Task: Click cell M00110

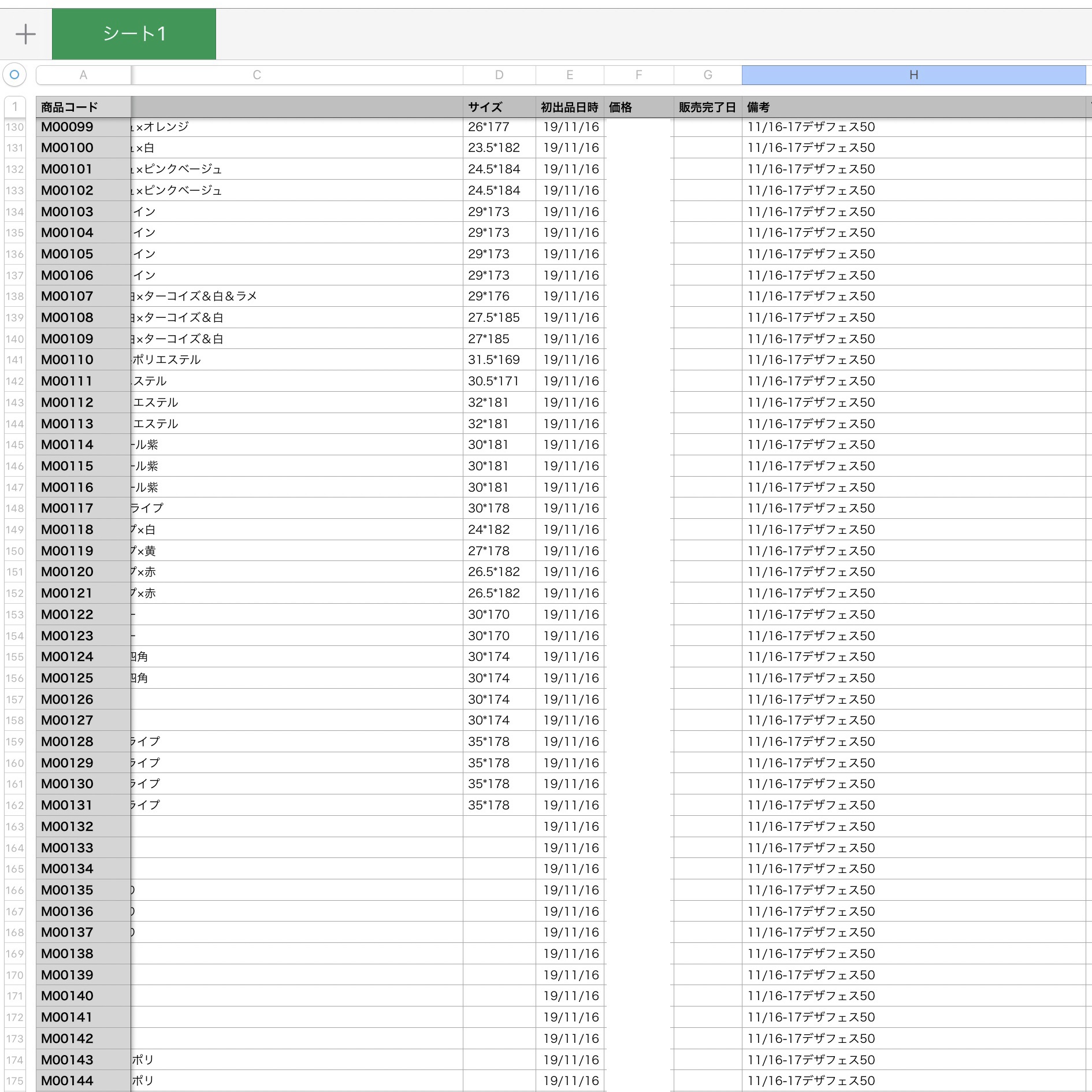Action: tap(83, 360)
